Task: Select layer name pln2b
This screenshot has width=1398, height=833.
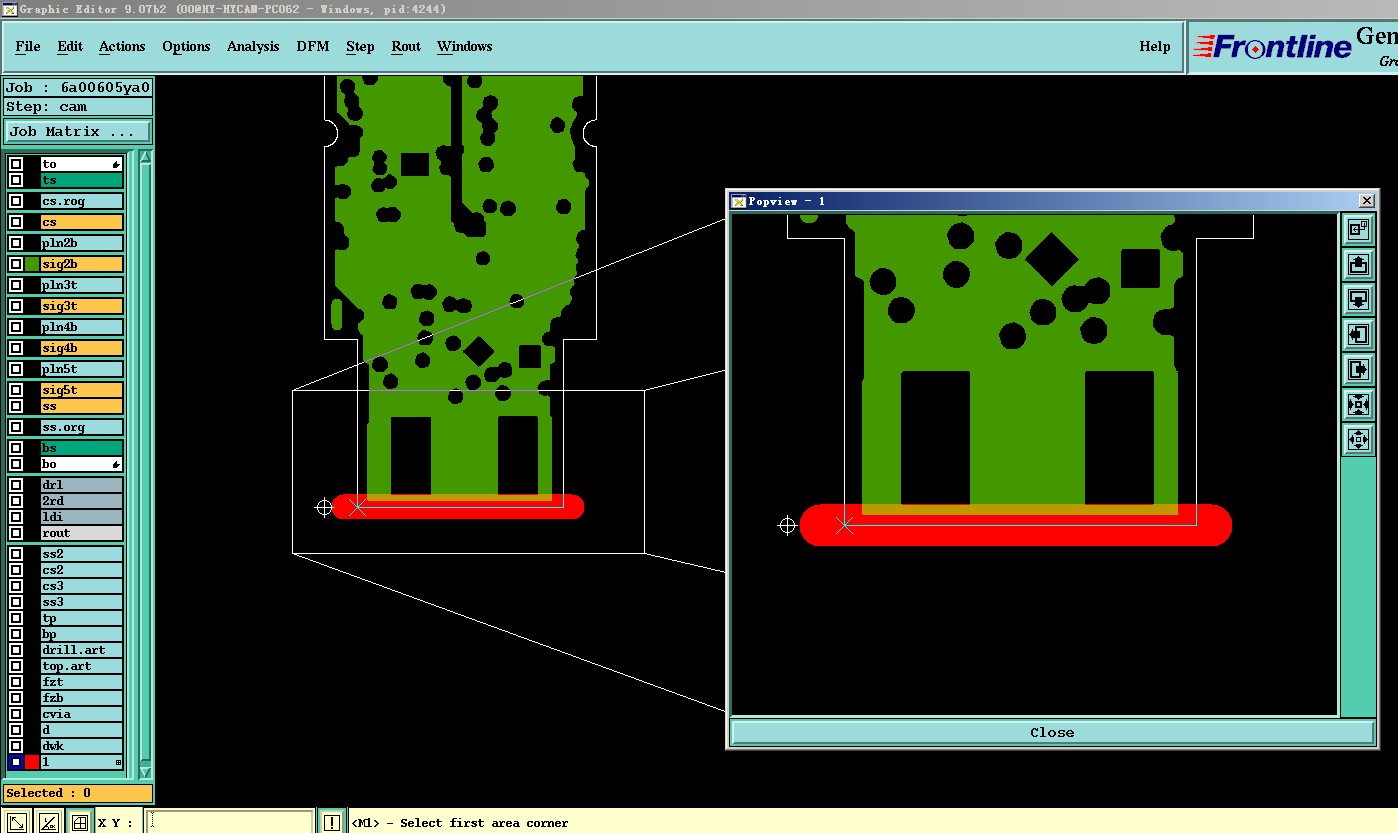Action: point(82,243)
